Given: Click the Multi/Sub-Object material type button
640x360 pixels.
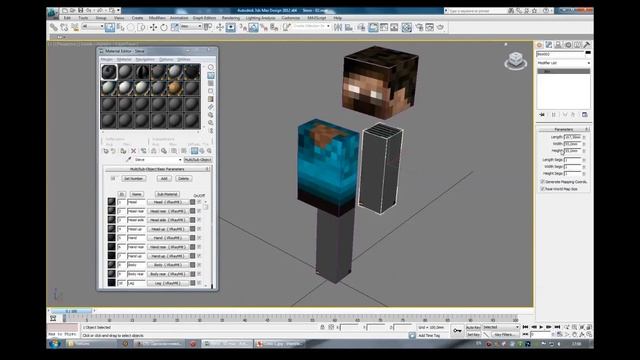Looking at the screenshot, I should [198, 160].
